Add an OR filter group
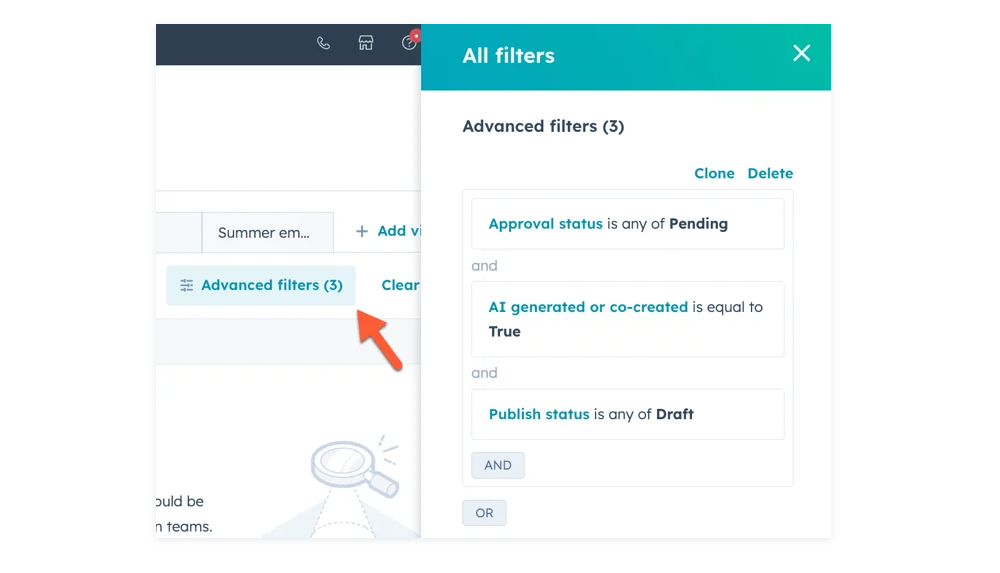The image size is (1000, 573). 484,513
